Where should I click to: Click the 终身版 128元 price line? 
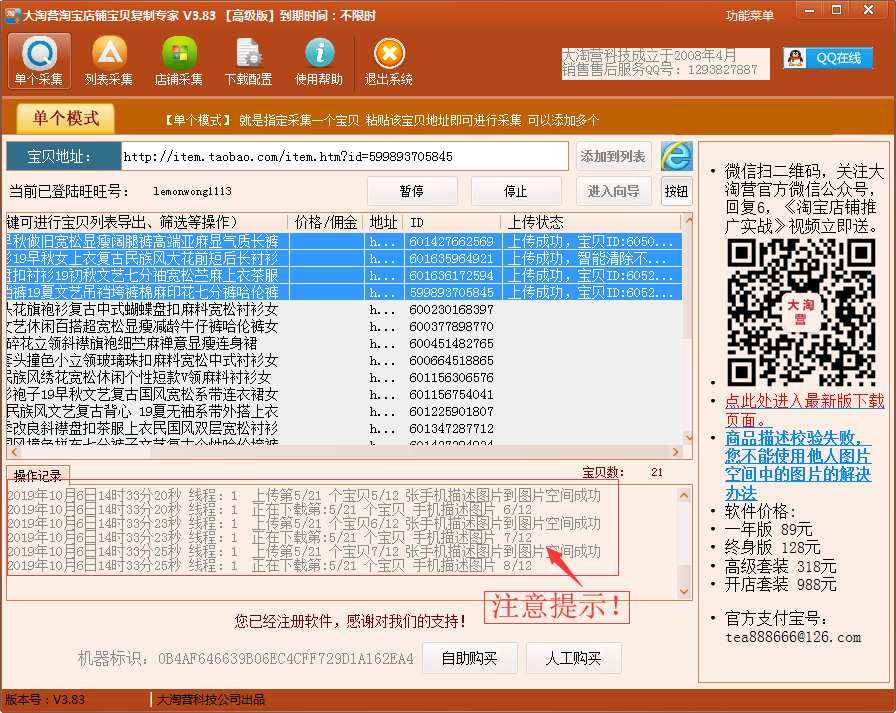pyautogui.click(x=773, y=547)
